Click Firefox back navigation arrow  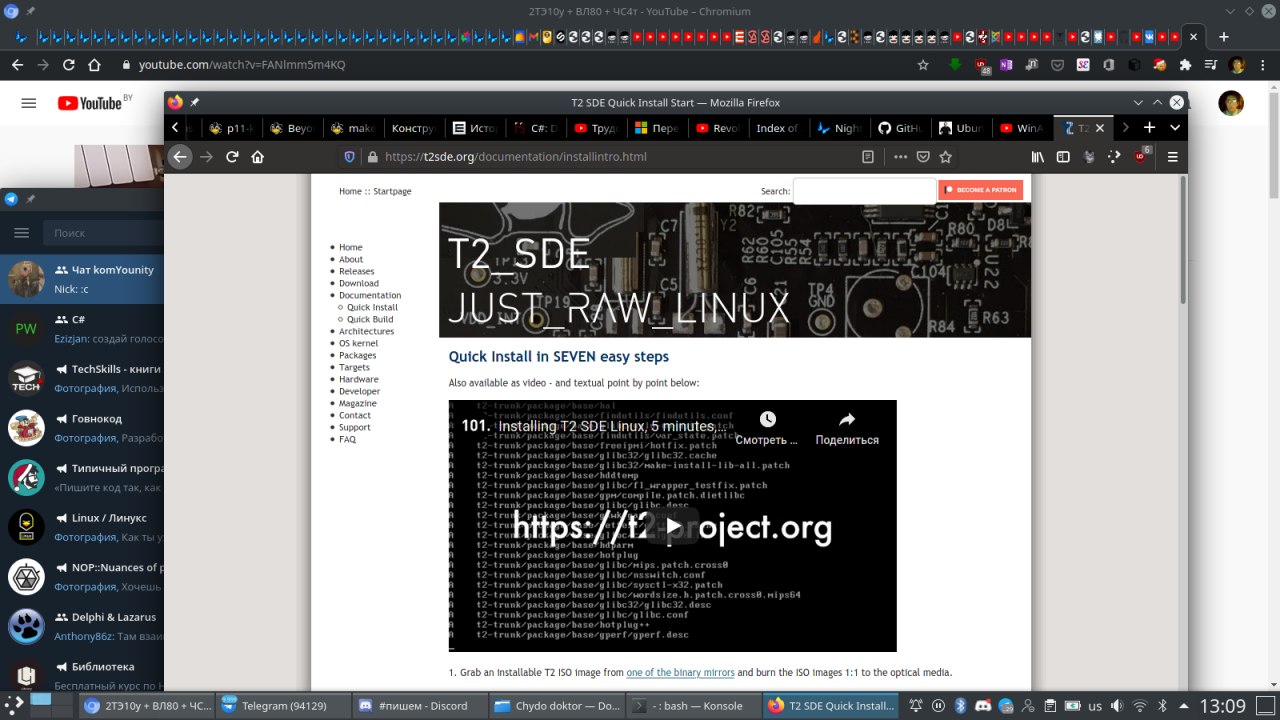(x=180, y=157)
